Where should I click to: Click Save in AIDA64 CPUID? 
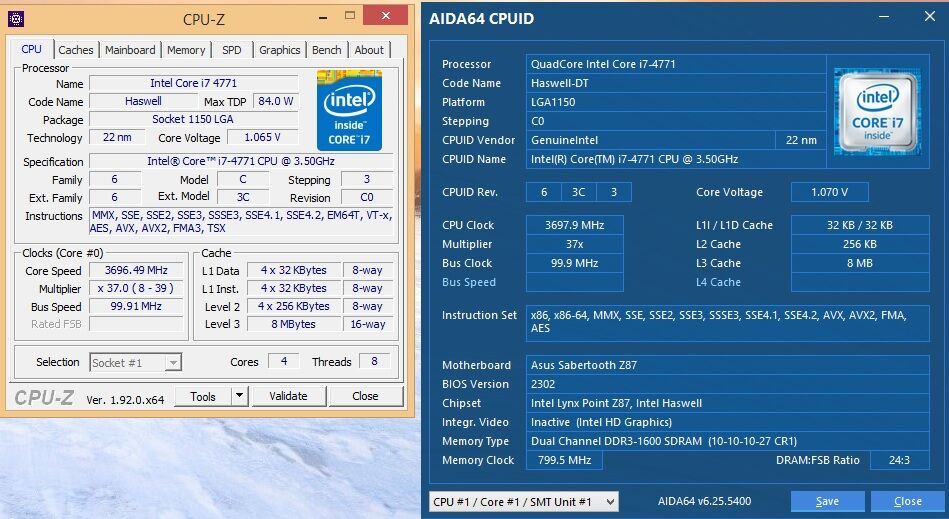coord(827,501)
